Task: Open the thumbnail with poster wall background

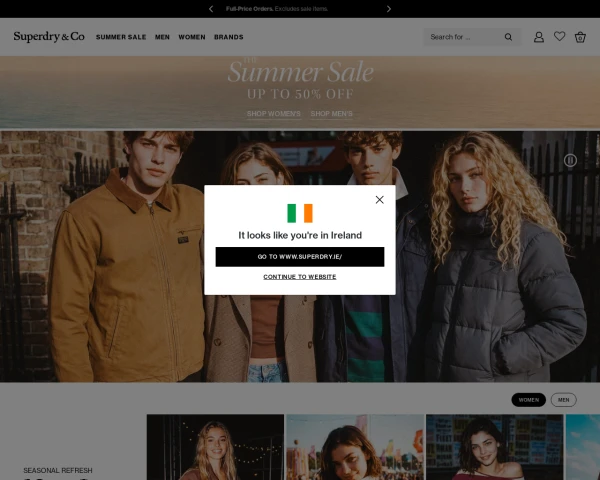Action: [494, 447]
